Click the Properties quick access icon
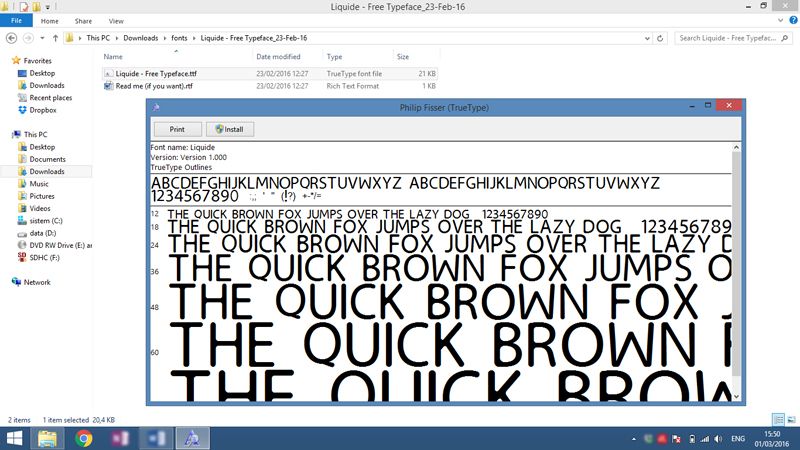This screenshot has width=800, height=450. [x=23, y=7]
